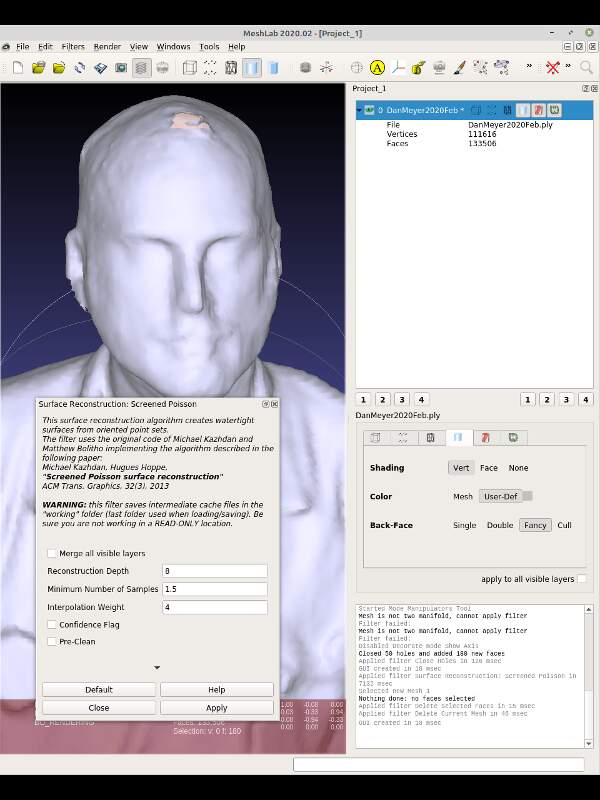The width and height of the screenshot is (600, 800).
Task: Take a snapshot with camera icon
Action: click(121, 68)
